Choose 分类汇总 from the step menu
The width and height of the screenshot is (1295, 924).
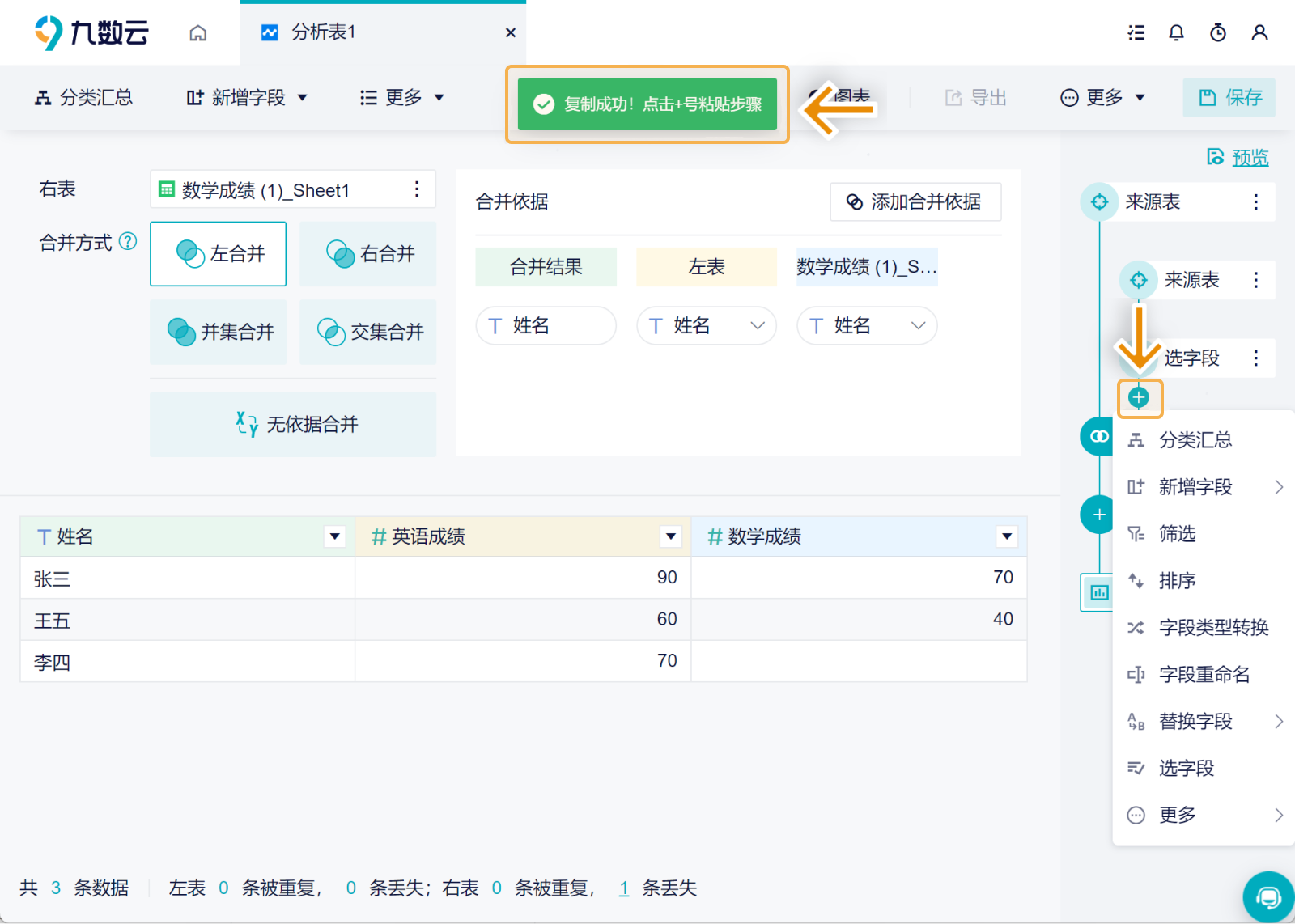click(x=1204, y=440)
